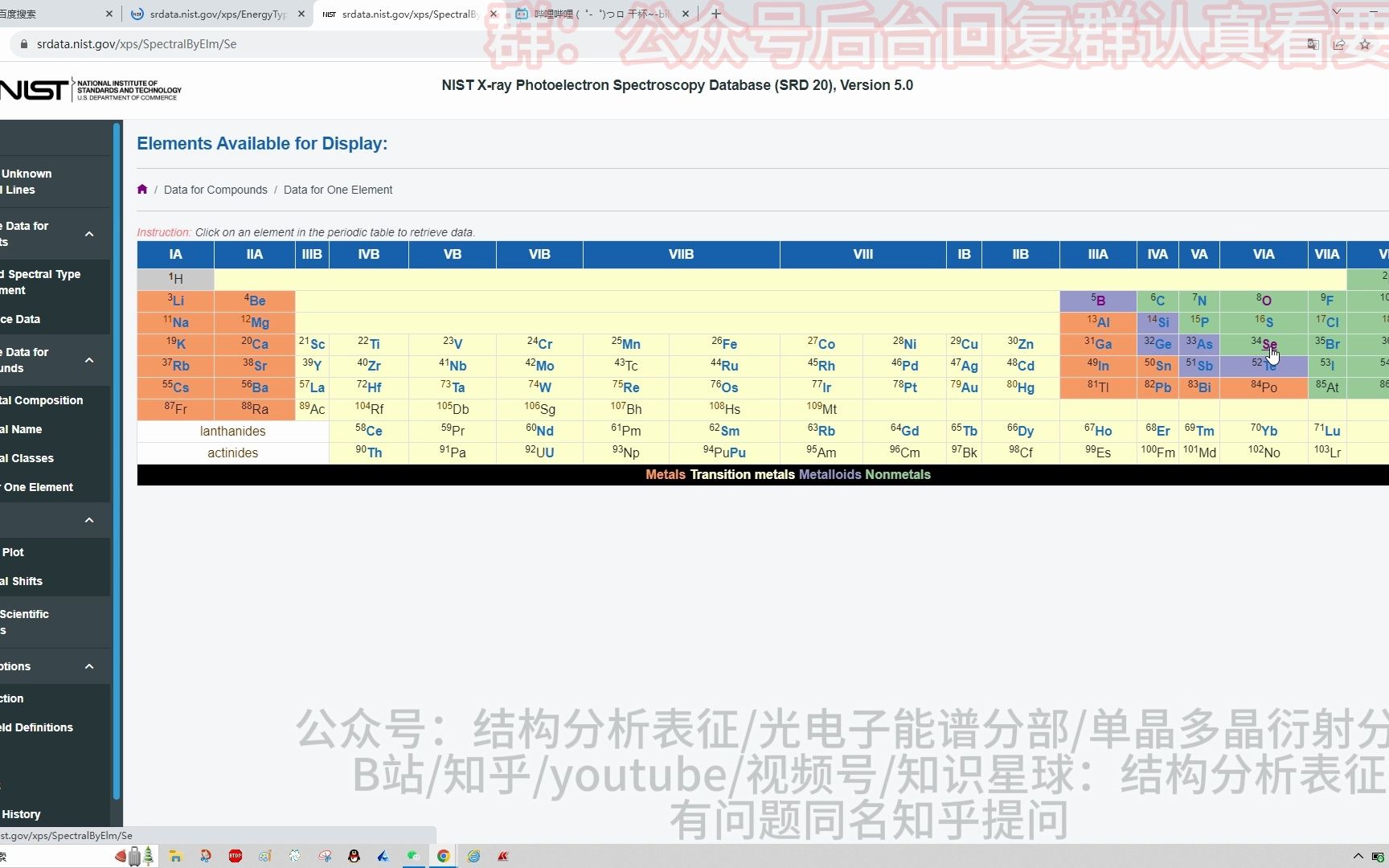
Task: Open the Shifts sidebar item
Action: coord(55,581)
